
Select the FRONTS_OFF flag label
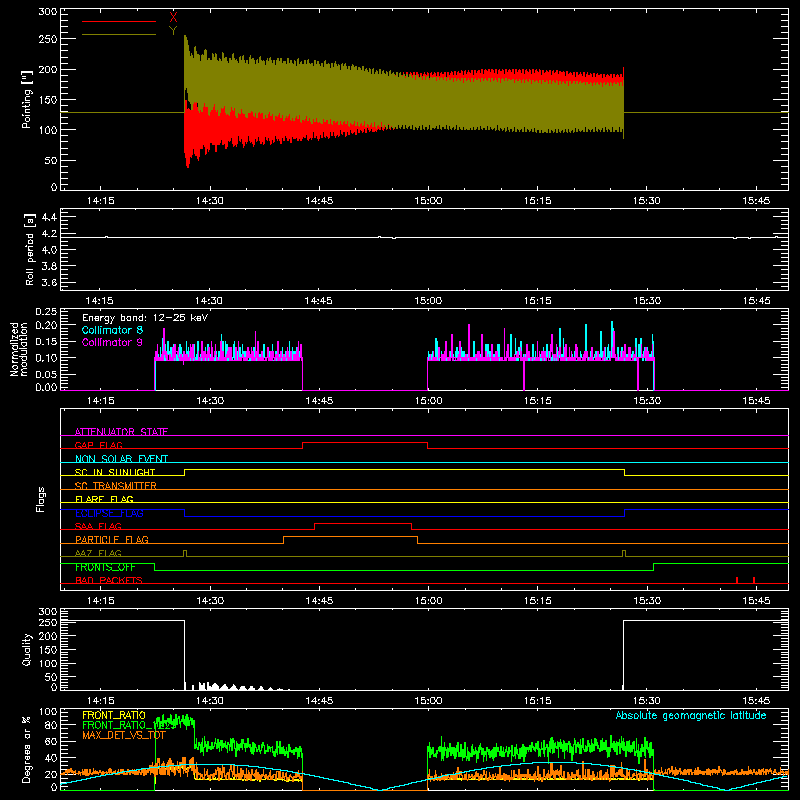tap(105, 567)
